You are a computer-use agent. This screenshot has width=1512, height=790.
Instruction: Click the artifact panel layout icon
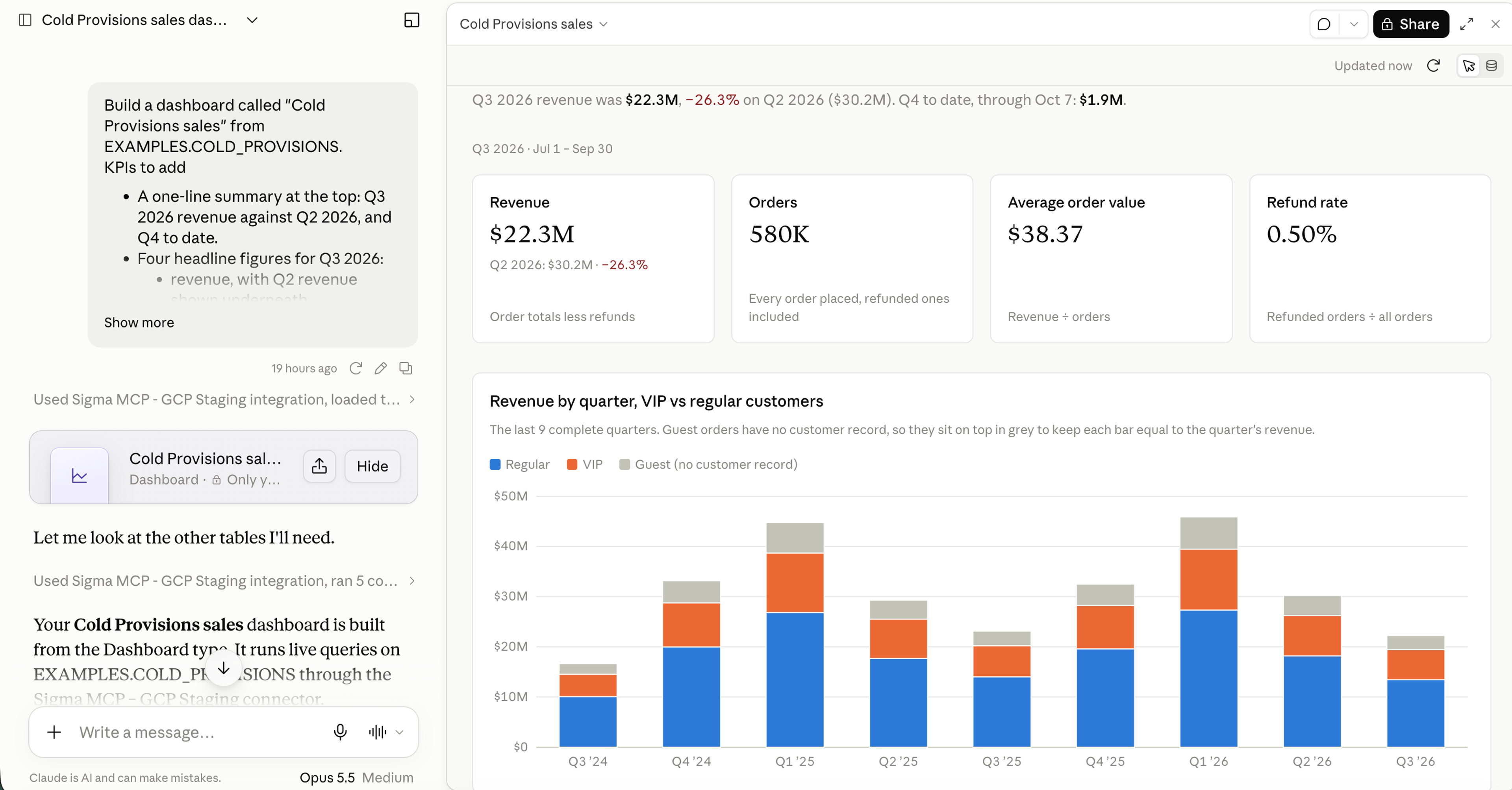click(412, 20)
